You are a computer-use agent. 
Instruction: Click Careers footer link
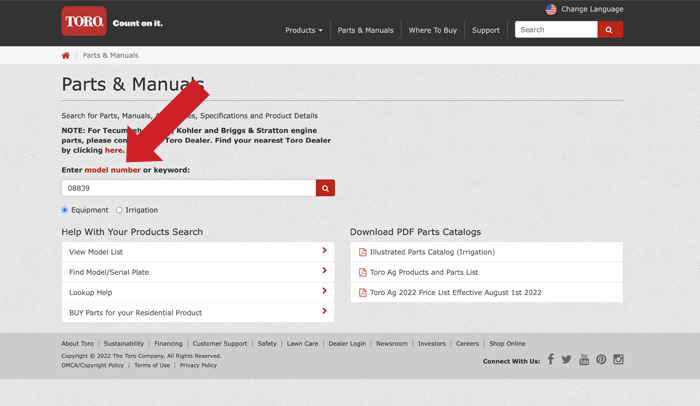click(x=467, y=343)
